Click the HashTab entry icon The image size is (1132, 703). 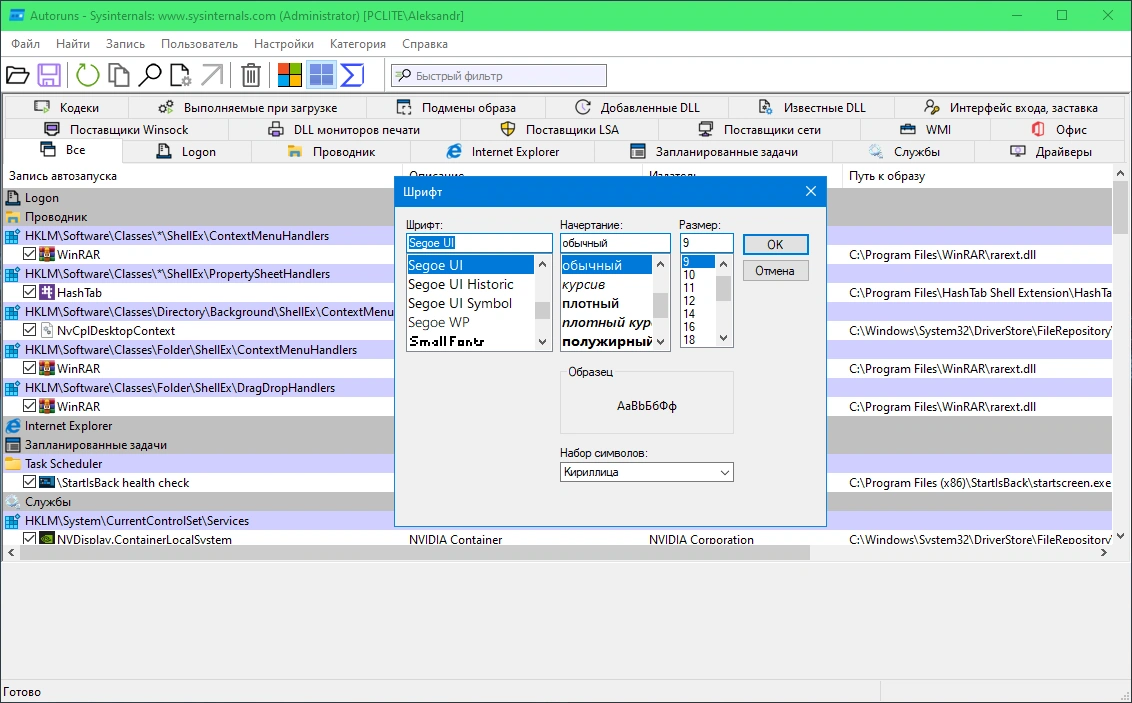pyautogui.click(x=47, y=292)
